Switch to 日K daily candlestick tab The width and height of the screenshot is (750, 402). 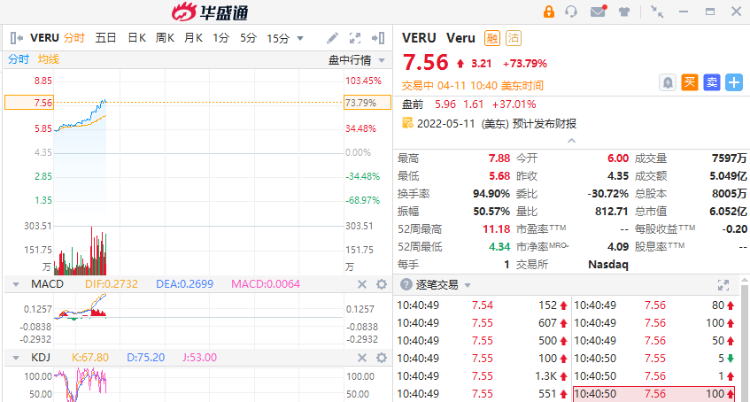point(137,38)
